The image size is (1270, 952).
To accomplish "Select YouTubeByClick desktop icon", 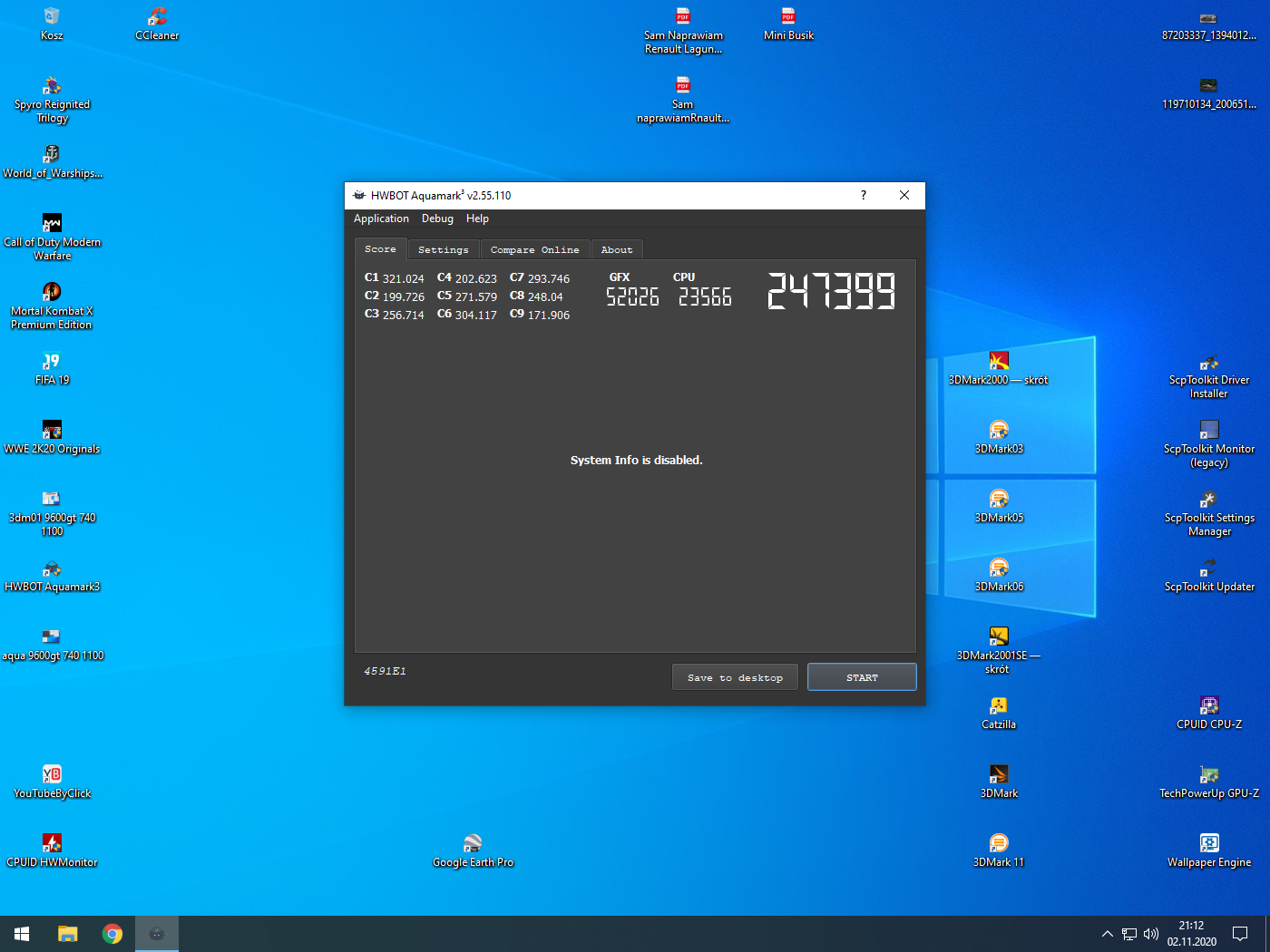I will 52,782.
